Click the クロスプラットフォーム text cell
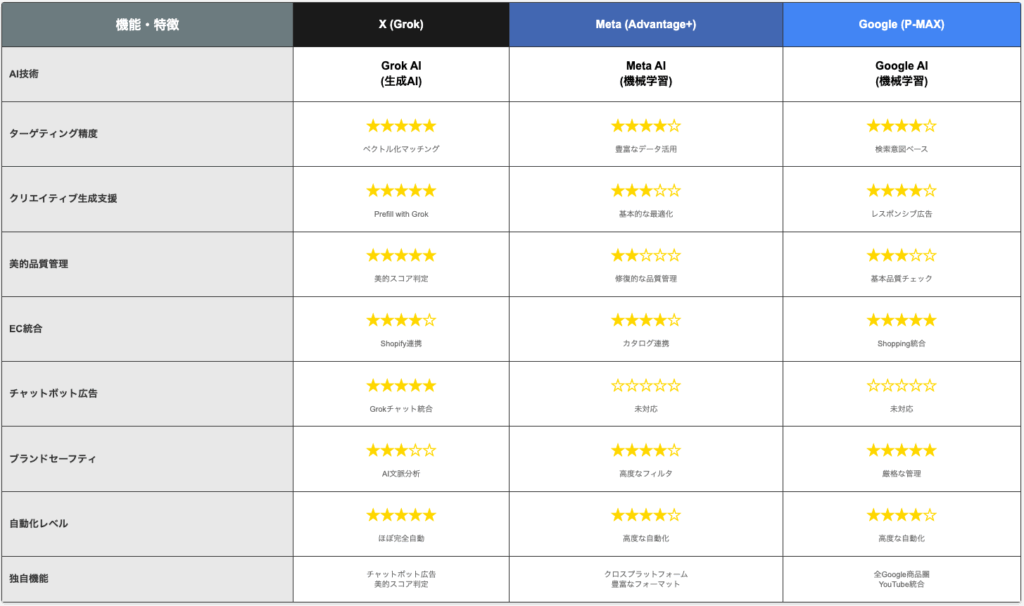 pyautogui.click(x=646, y=574)
